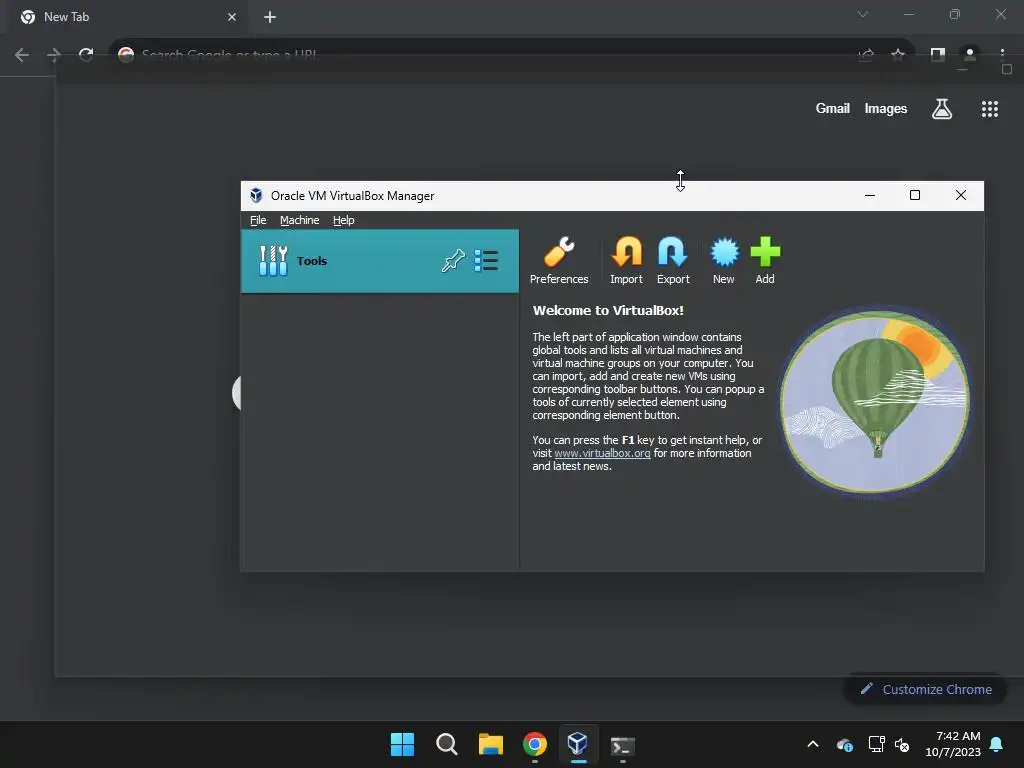Viewport: 1024px width, 768px height.
Task: Open the Machine menu
Action: (300, 220)
